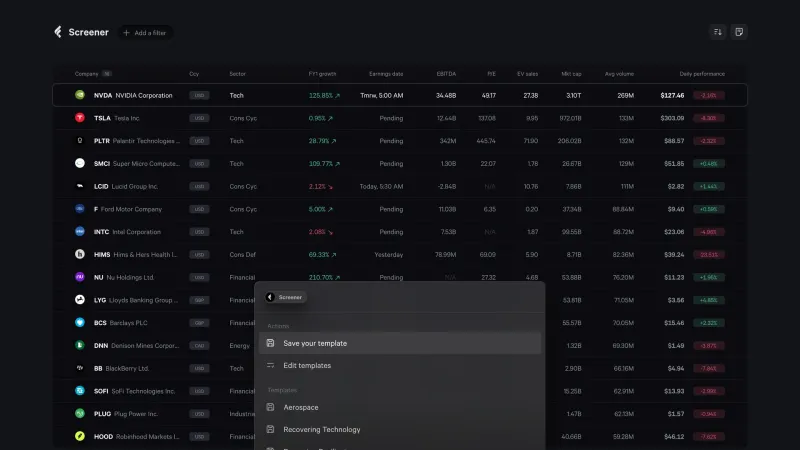Click the 3.10T market cap for NVDA
This screenshot has width=800, height=450.
click(573, 95)
